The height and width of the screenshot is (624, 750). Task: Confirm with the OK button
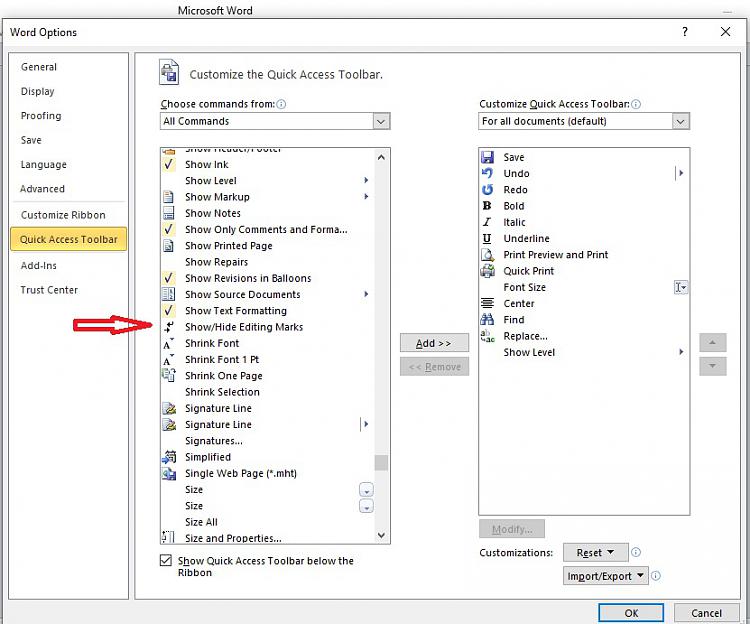[631, 613]
